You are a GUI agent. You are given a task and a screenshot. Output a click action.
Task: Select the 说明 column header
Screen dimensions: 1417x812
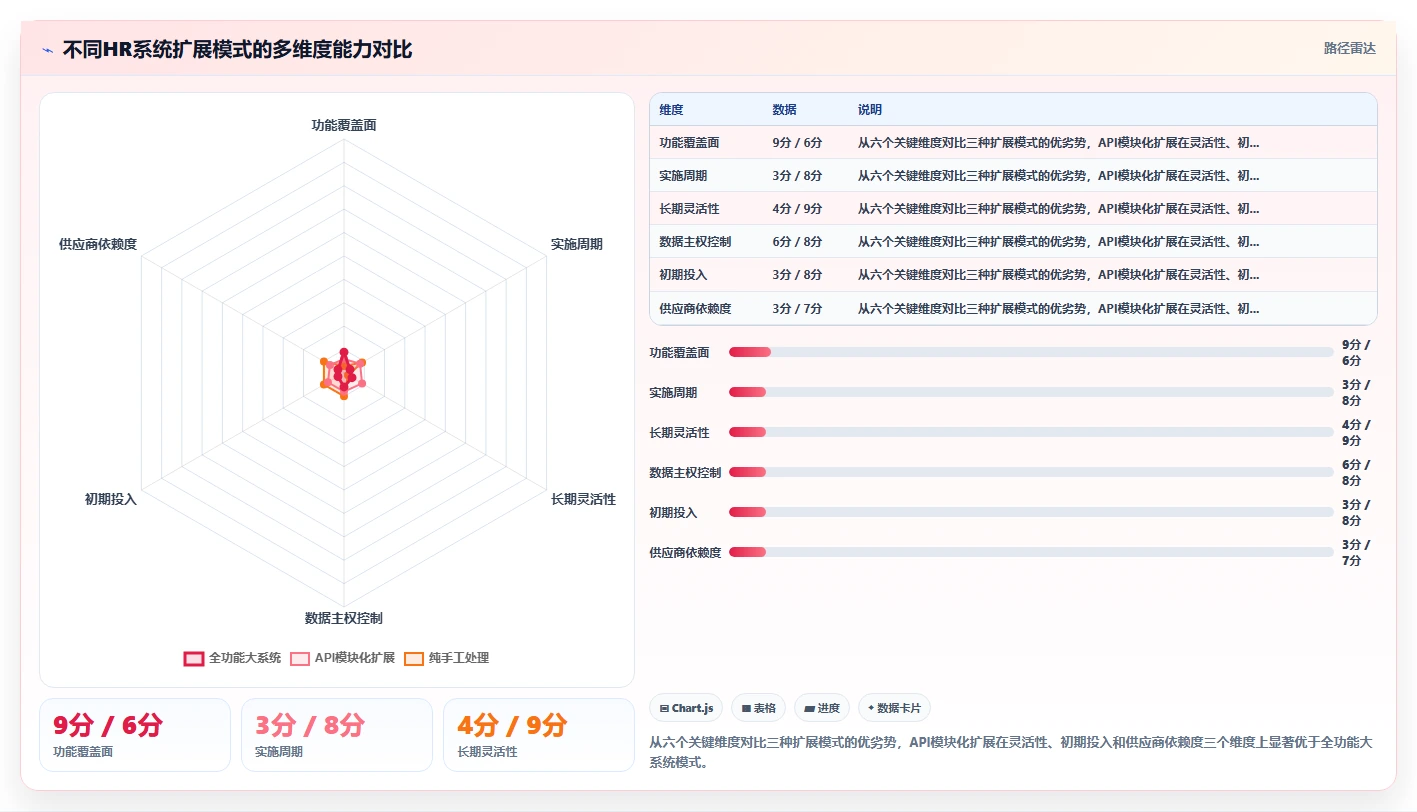tap(870, 110)
